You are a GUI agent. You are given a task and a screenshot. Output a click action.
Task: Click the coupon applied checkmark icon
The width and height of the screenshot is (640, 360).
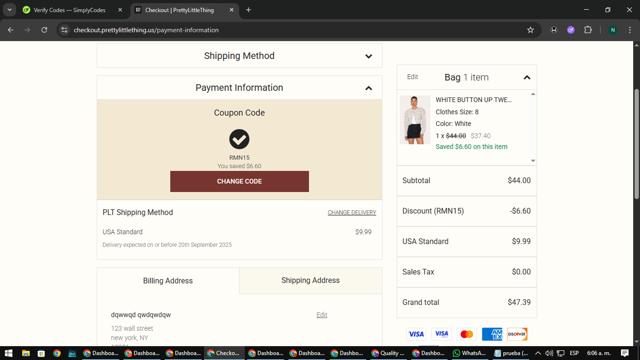pos(239,139)
